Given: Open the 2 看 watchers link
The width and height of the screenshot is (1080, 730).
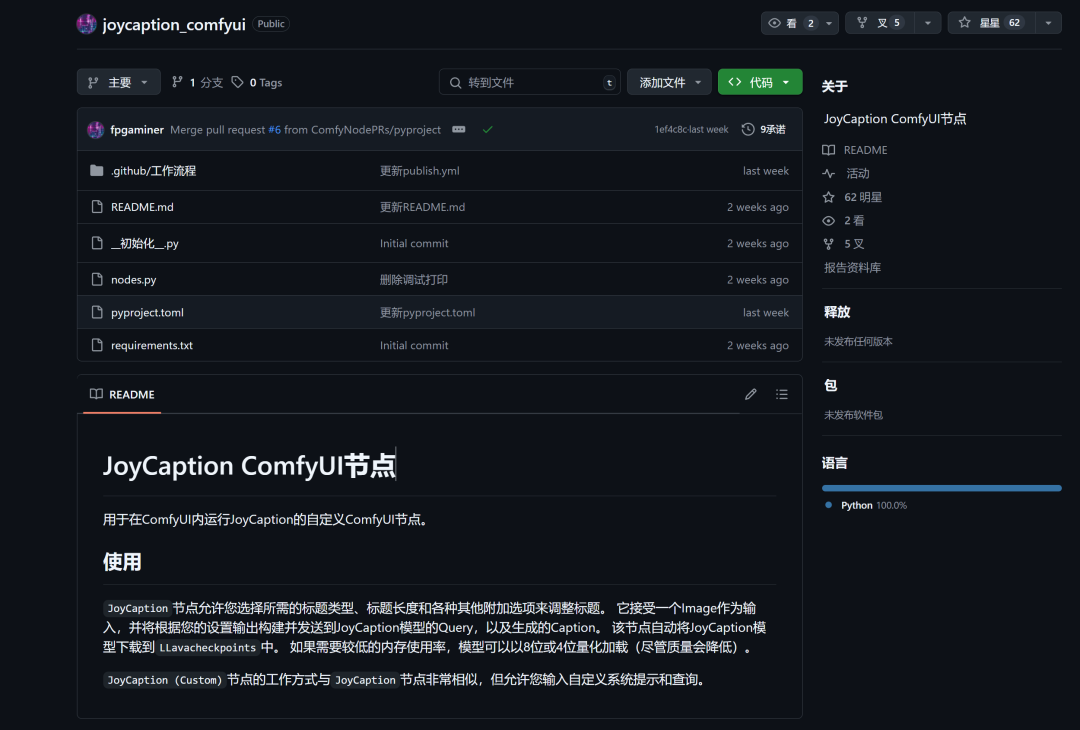Looking at the screenshot, I should [x=844, y=220].
